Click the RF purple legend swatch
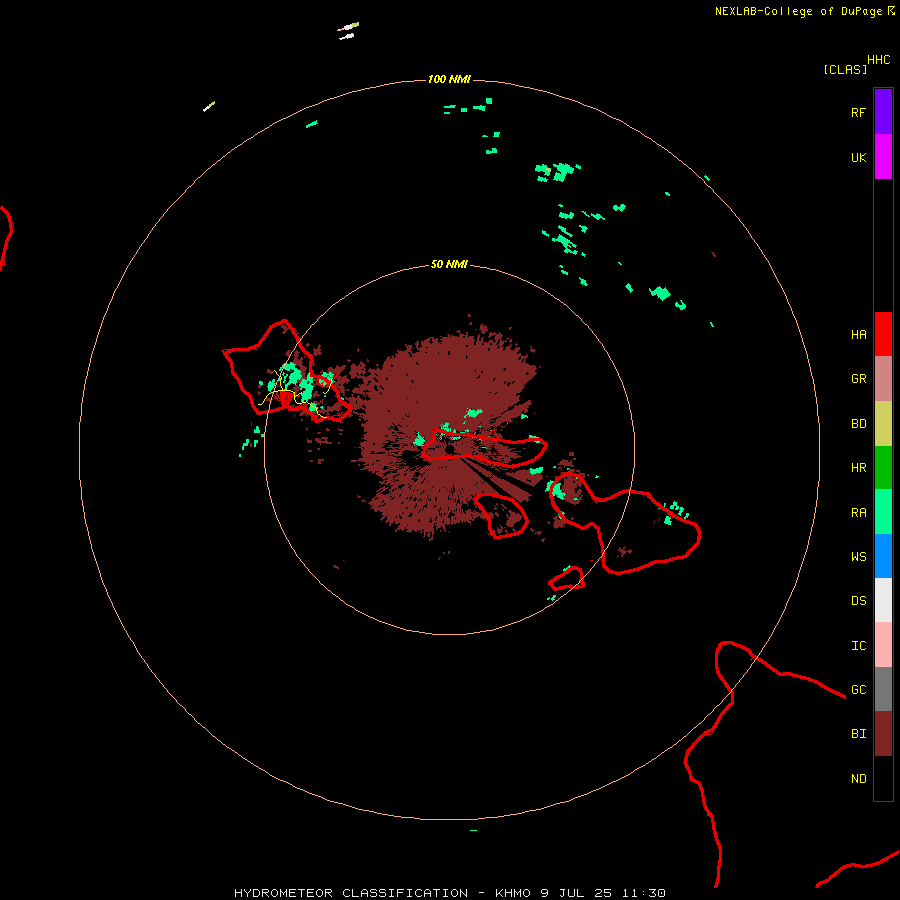This screenshot has height=900, width=900. [x=883, y=112]
